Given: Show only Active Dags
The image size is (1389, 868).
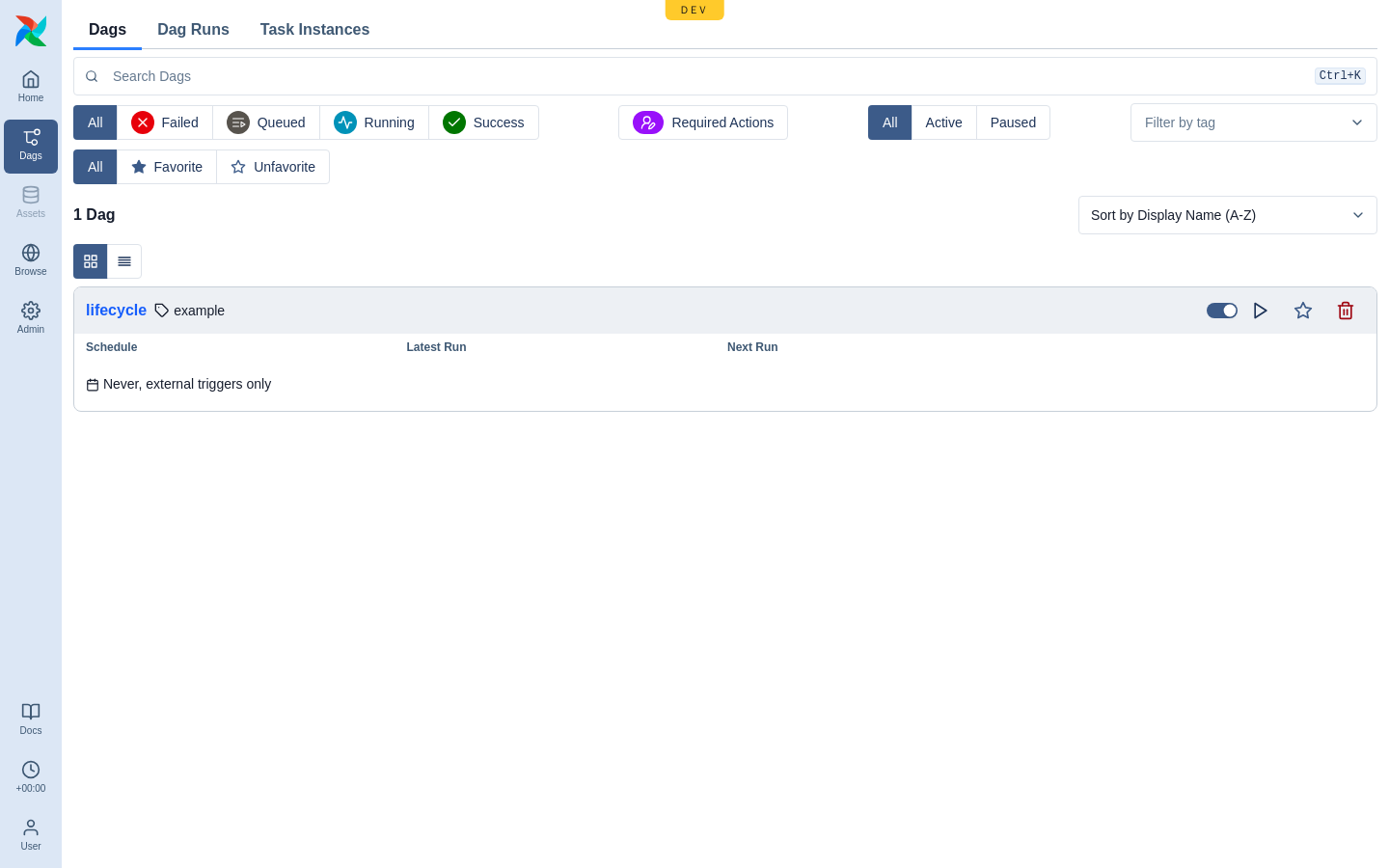Looking at the screenshot, I should coord(943,122).
